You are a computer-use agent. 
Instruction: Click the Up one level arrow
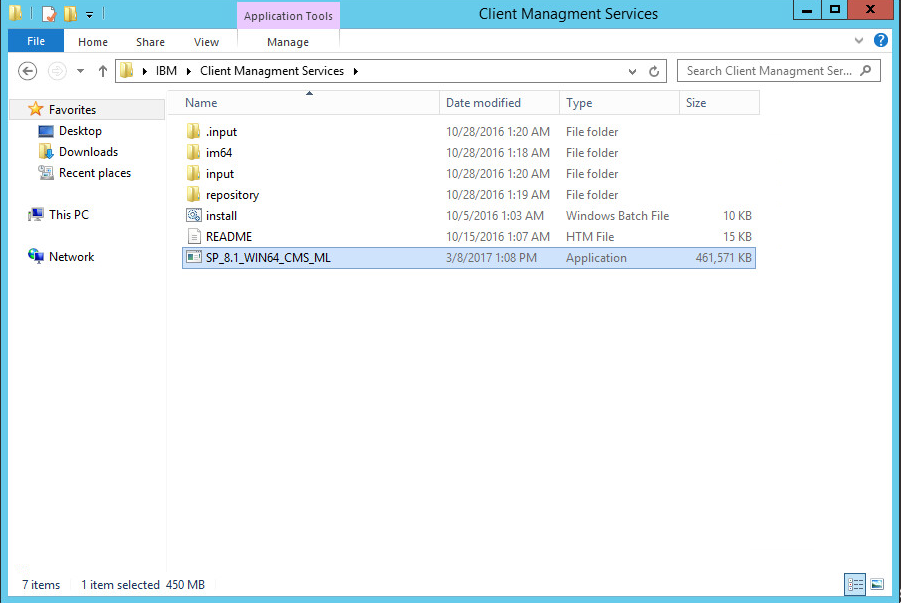(x=102, y=71)
